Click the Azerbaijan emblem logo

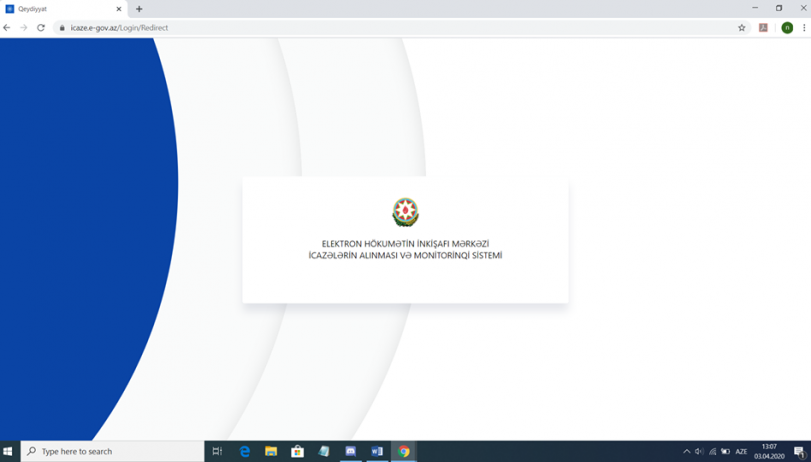pyautogui.click(x=405, y=212)
